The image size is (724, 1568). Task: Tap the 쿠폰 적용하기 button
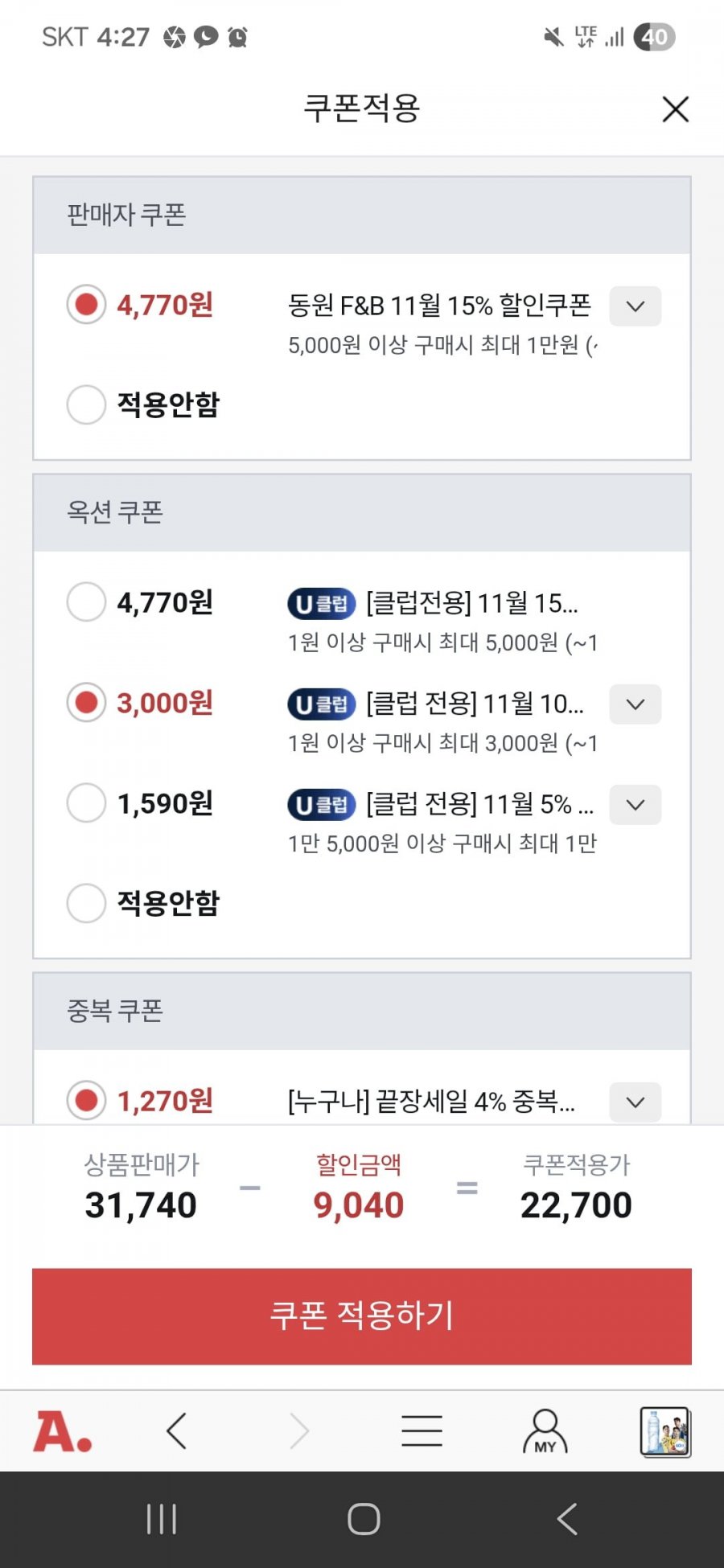point(362,1316)
